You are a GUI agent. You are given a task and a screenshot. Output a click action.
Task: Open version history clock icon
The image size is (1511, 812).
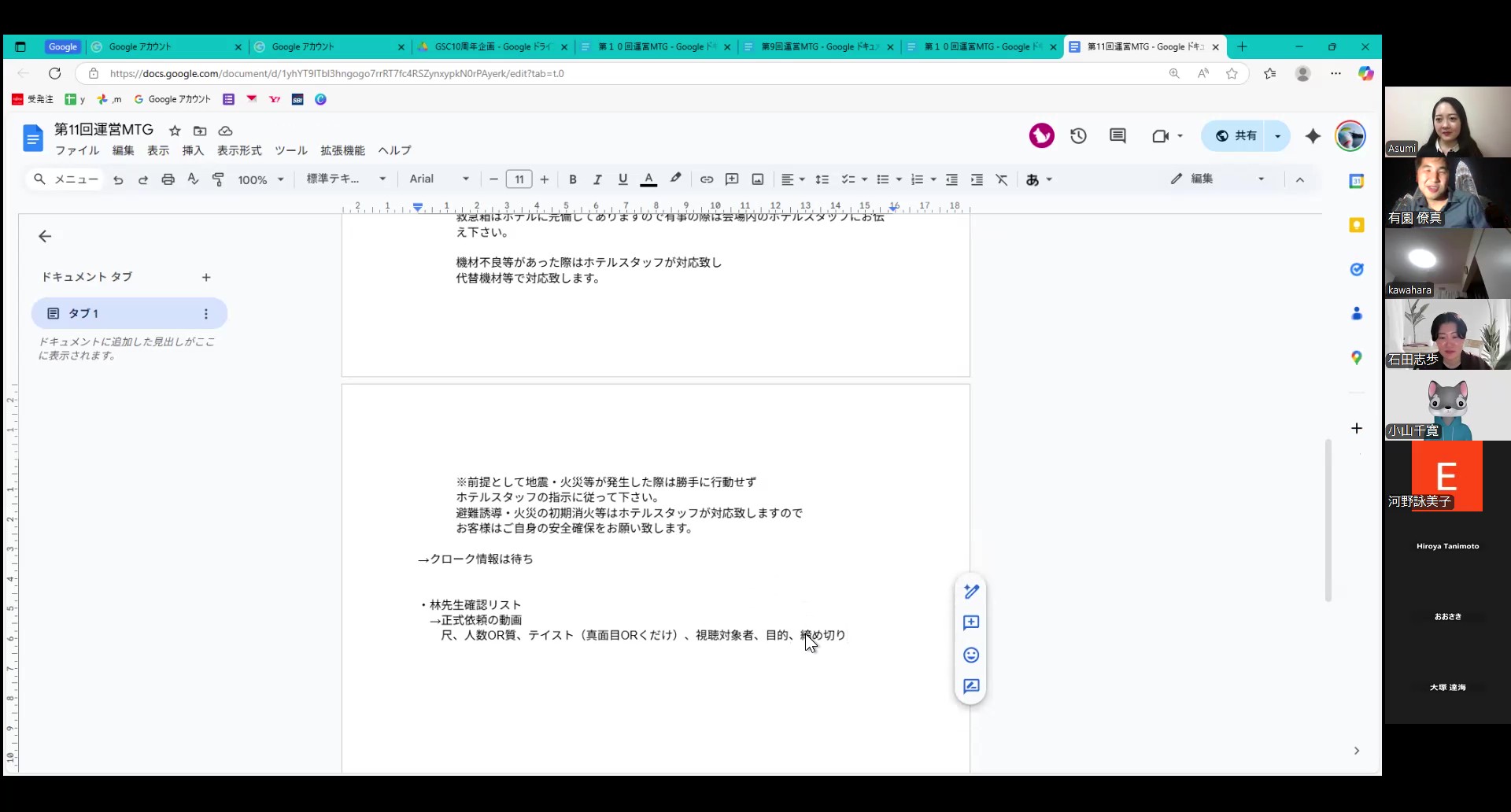(x=1078, y=136)
